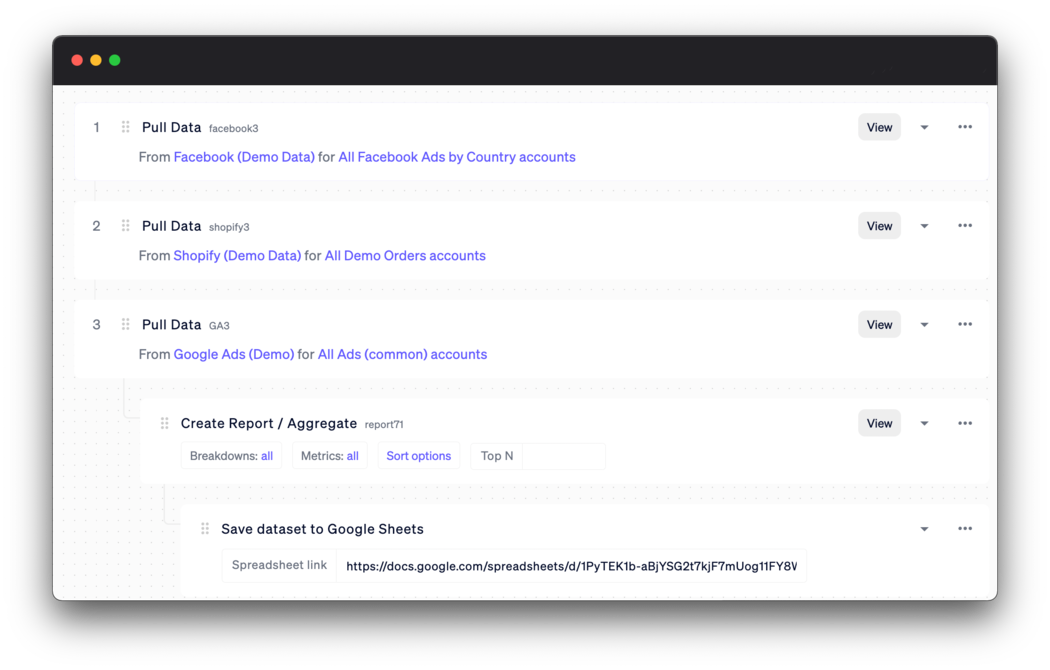1050x670 pixels.
Task: Click View on the shopify3 Pull Data step
Action: [x=879, y=226]
